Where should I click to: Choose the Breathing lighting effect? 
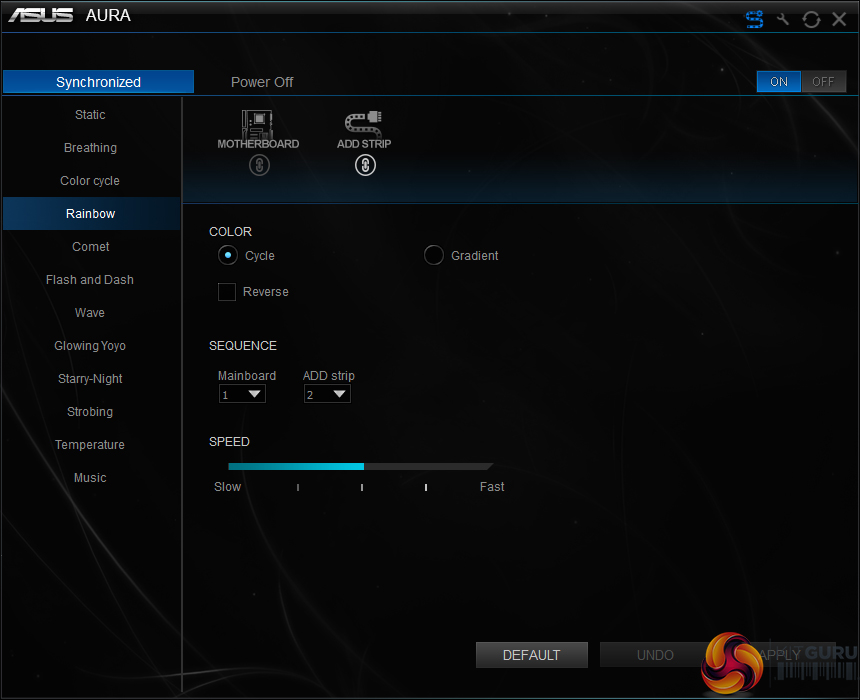(x=90, y=148)
